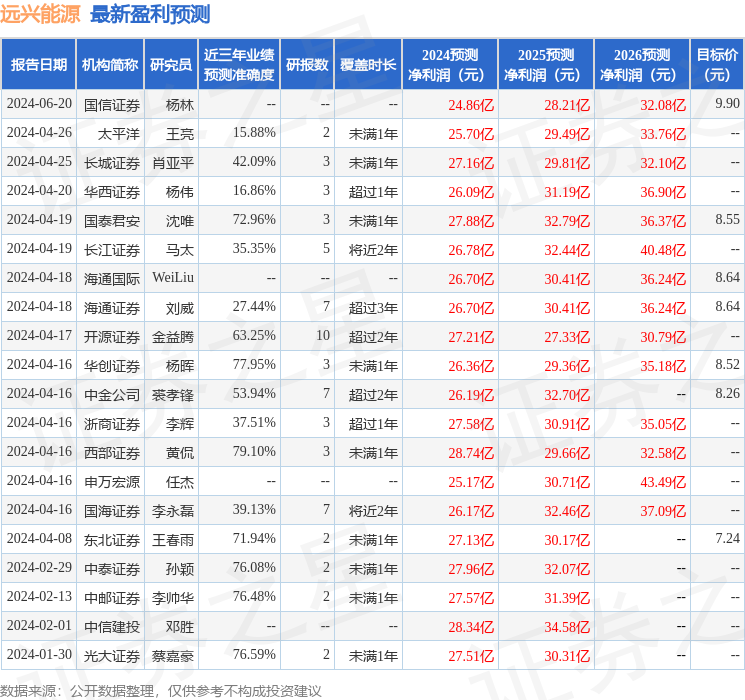Select the 长江证券 cell

pyautogui.click(x=112, y=250)
